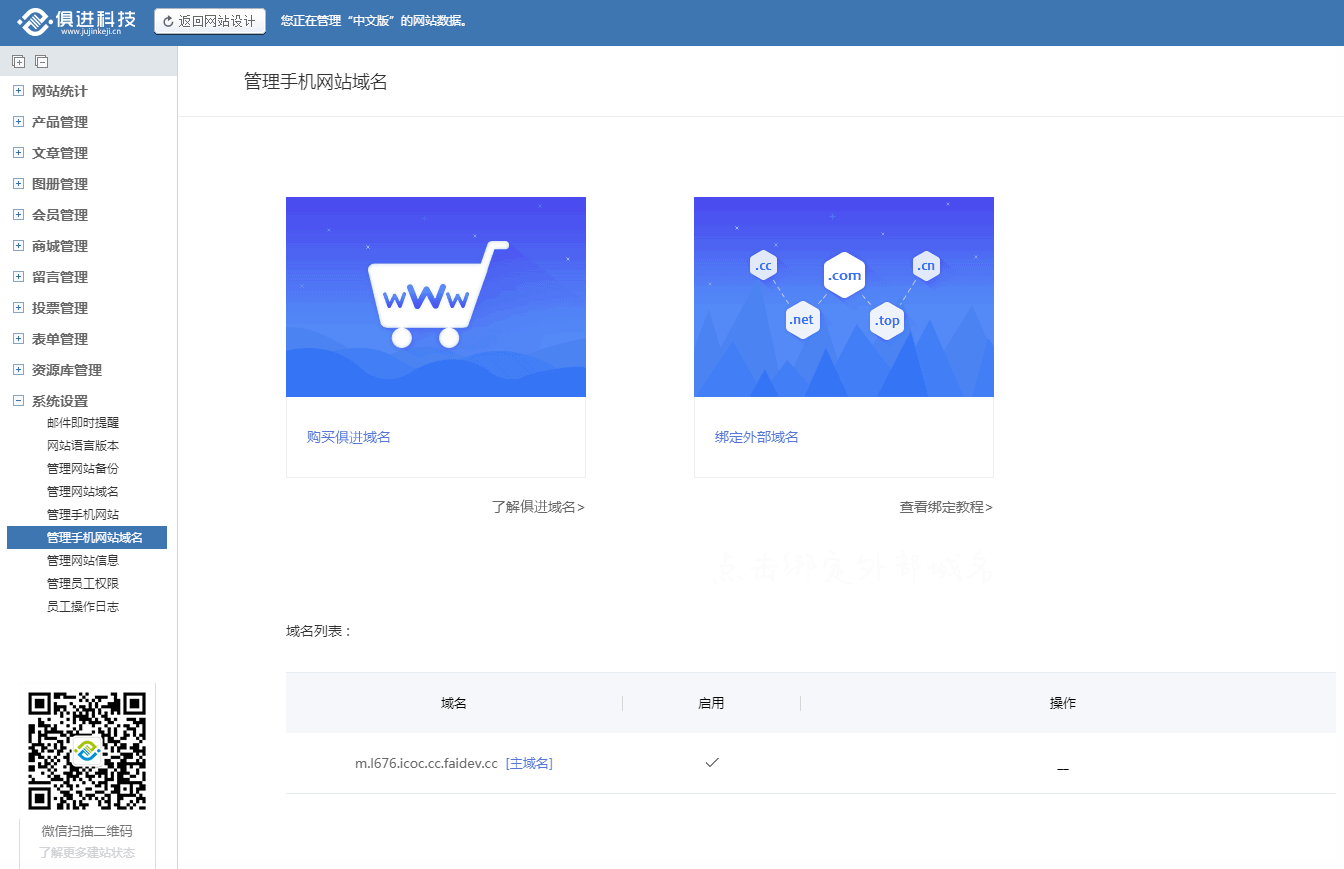
Task: Click the expand-all icon in sidebar header
Action: pos(18,61)
